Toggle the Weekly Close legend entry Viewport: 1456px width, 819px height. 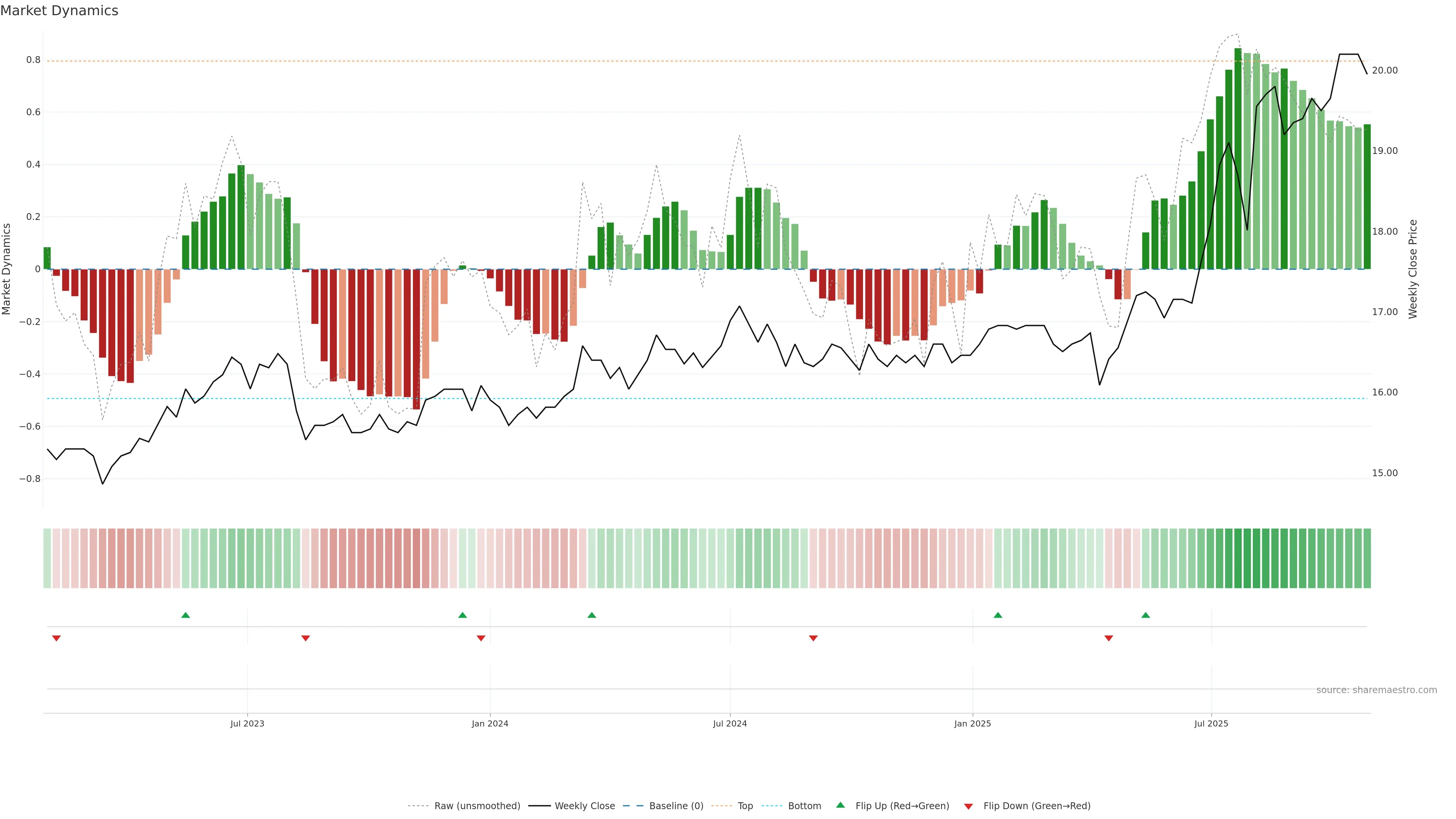click(x=584, y=806)
